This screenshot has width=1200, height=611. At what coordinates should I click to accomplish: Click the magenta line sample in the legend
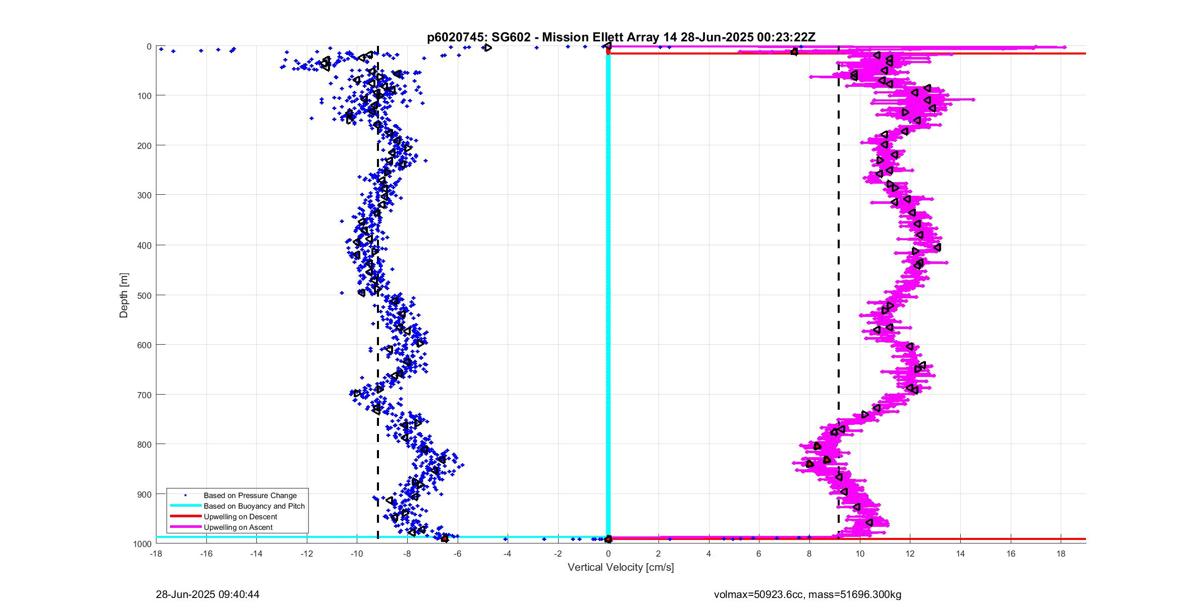184,527
